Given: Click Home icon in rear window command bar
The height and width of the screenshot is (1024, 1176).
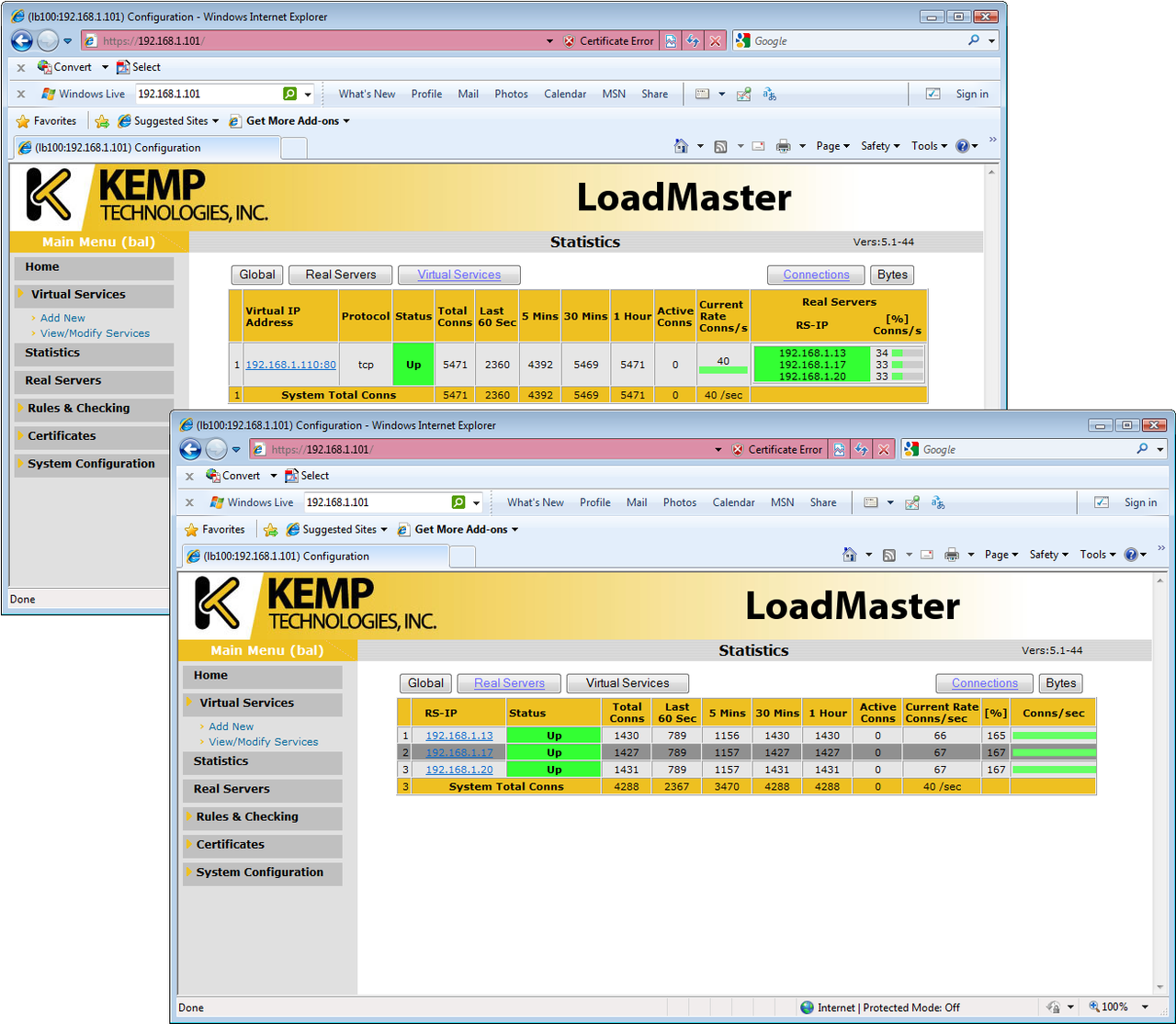Looking at the screenshot, I should pos(681,146).
